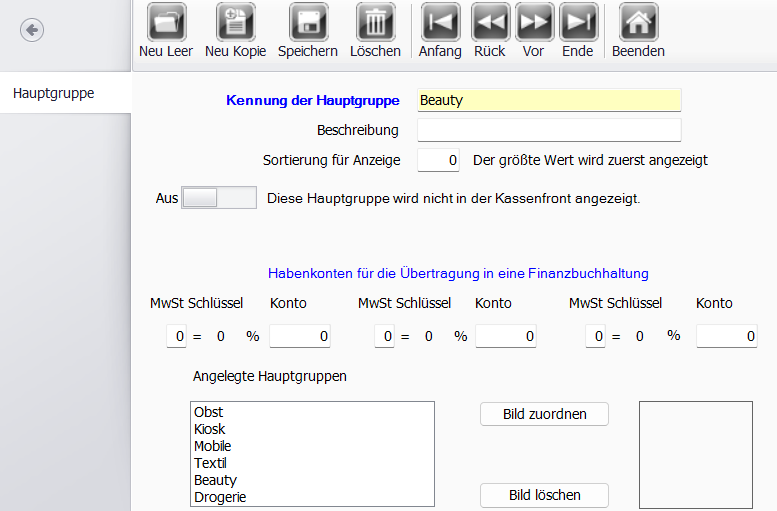The width and height of the screenshot is (777, 511).
Task: Create a copy with Neu Kopie
Action: [235, 22]
